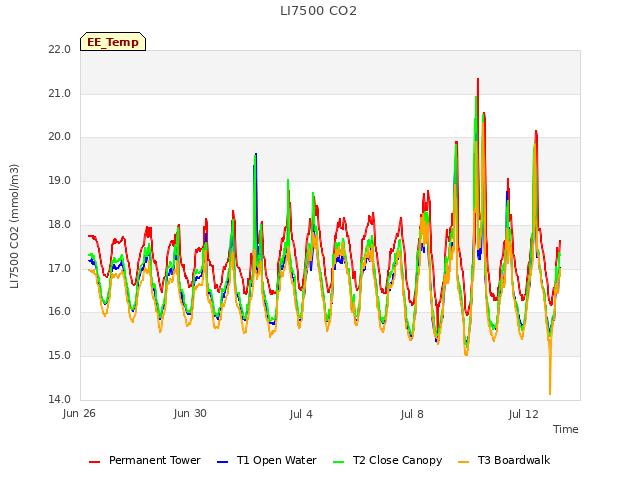Click the Jun 30 x-axis tick label

coord(190,413)
